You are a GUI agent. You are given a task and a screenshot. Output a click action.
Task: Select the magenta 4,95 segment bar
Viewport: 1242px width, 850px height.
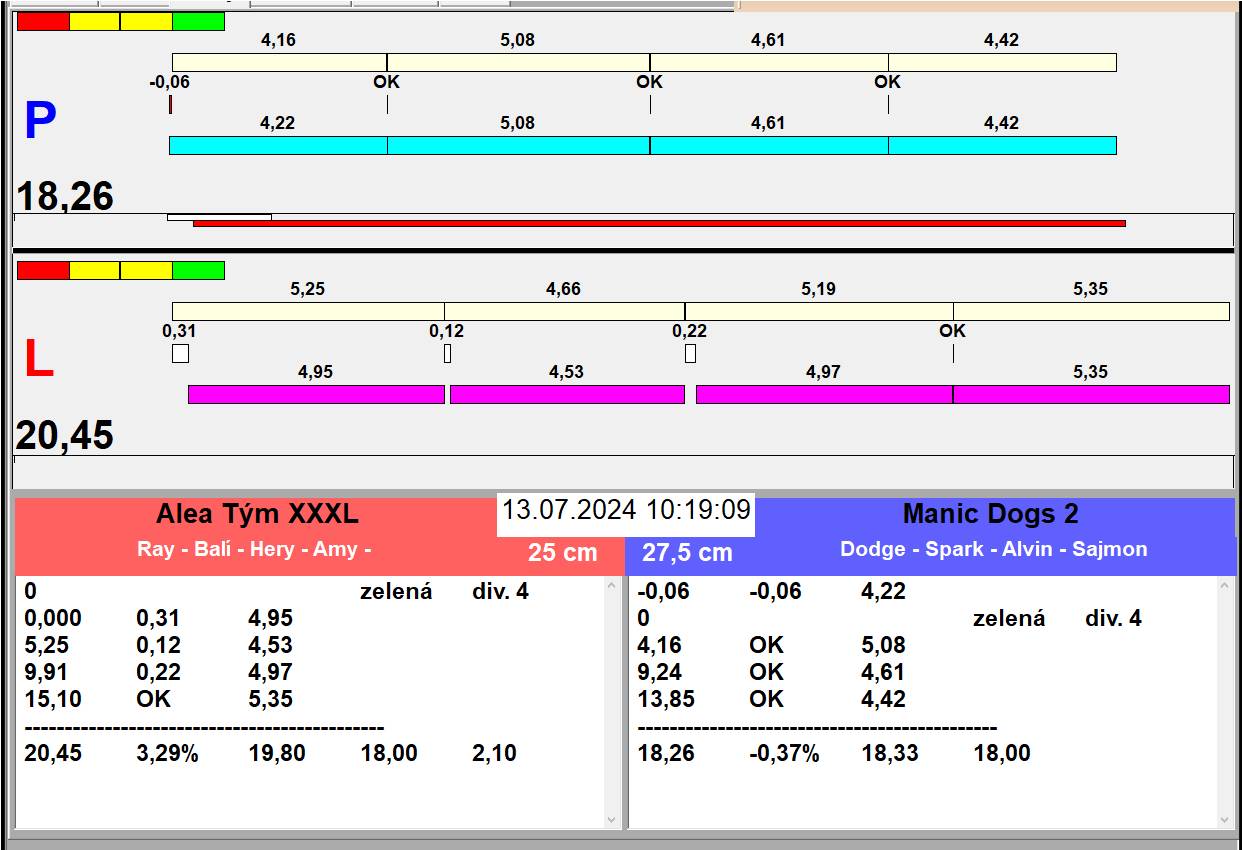coord(316,394)
